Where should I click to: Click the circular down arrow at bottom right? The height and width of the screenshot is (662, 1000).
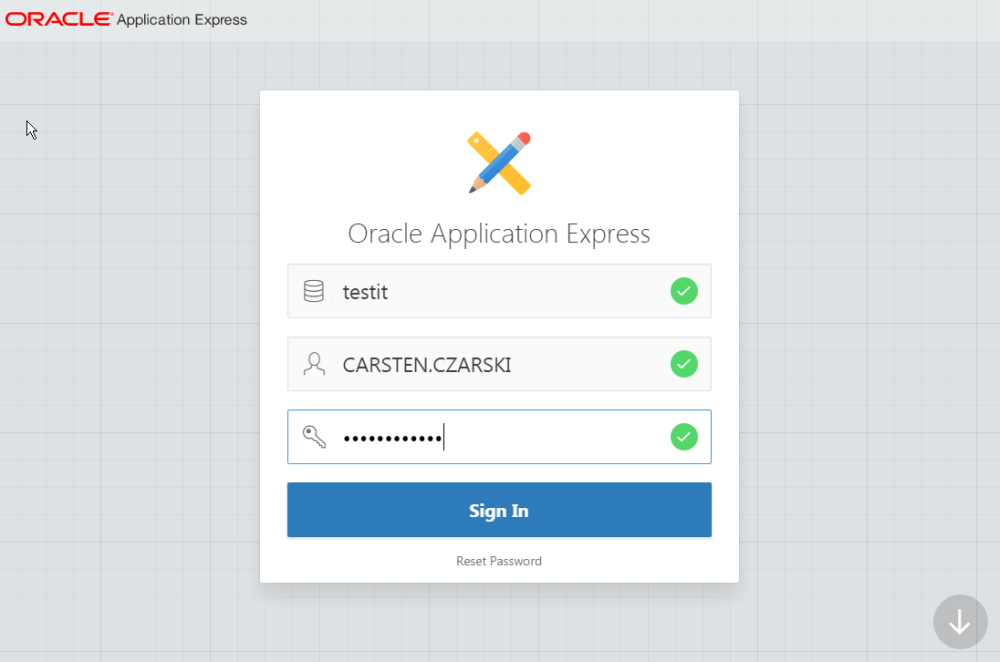(960, 622)
